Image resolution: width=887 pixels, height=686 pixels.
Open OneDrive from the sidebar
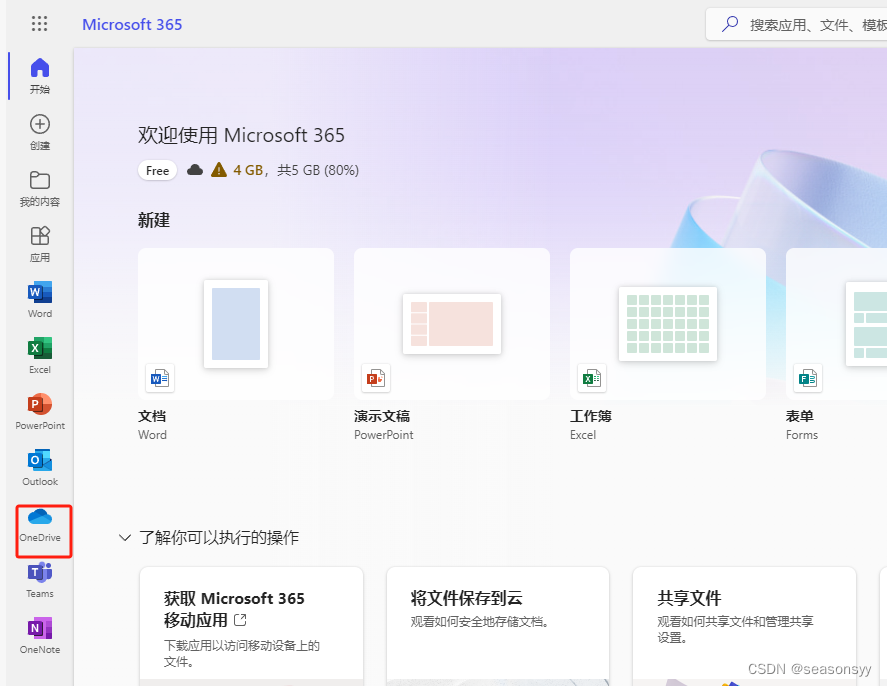point(40,526)
